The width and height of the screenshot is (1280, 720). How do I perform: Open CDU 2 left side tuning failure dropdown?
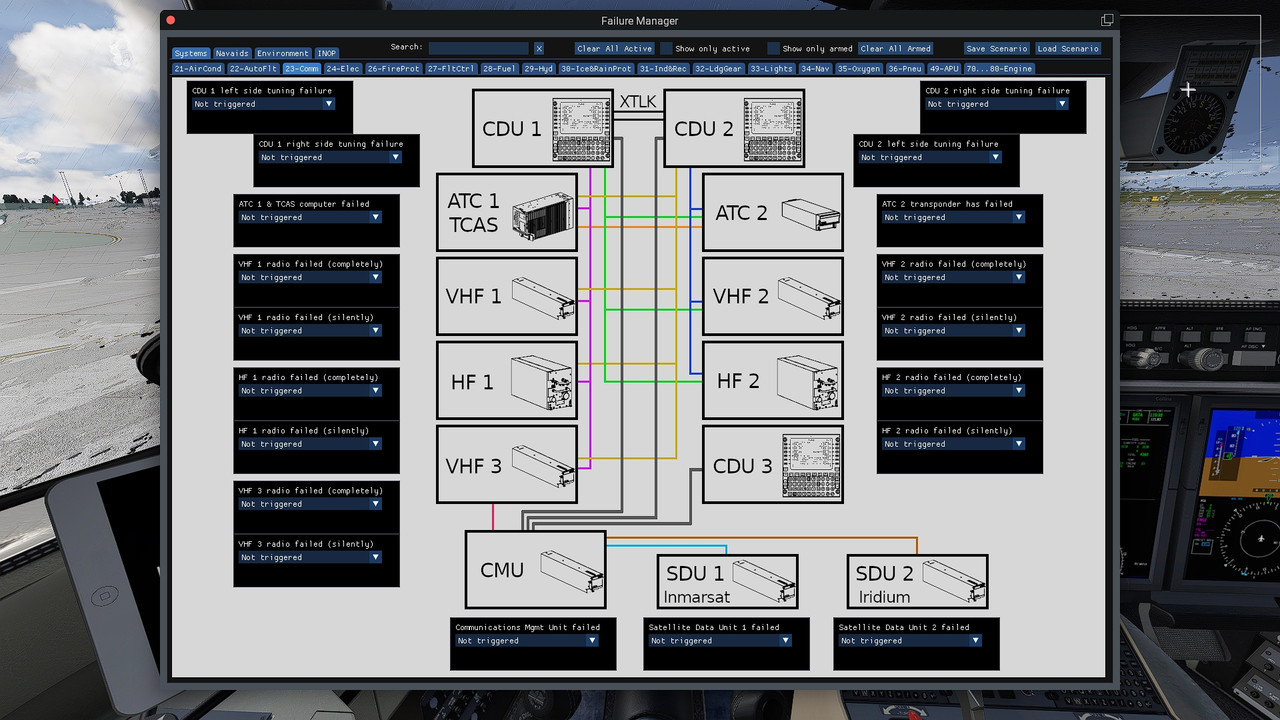[x=930, y=157]
